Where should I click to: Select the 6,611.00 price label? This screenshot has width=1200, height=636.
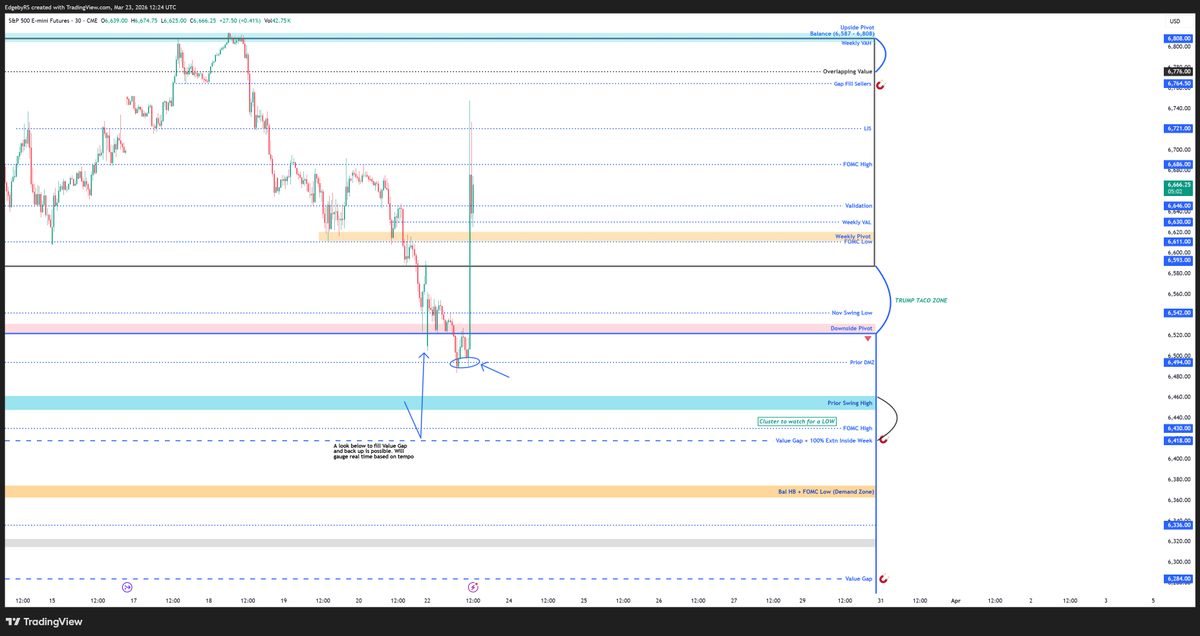1177,242
